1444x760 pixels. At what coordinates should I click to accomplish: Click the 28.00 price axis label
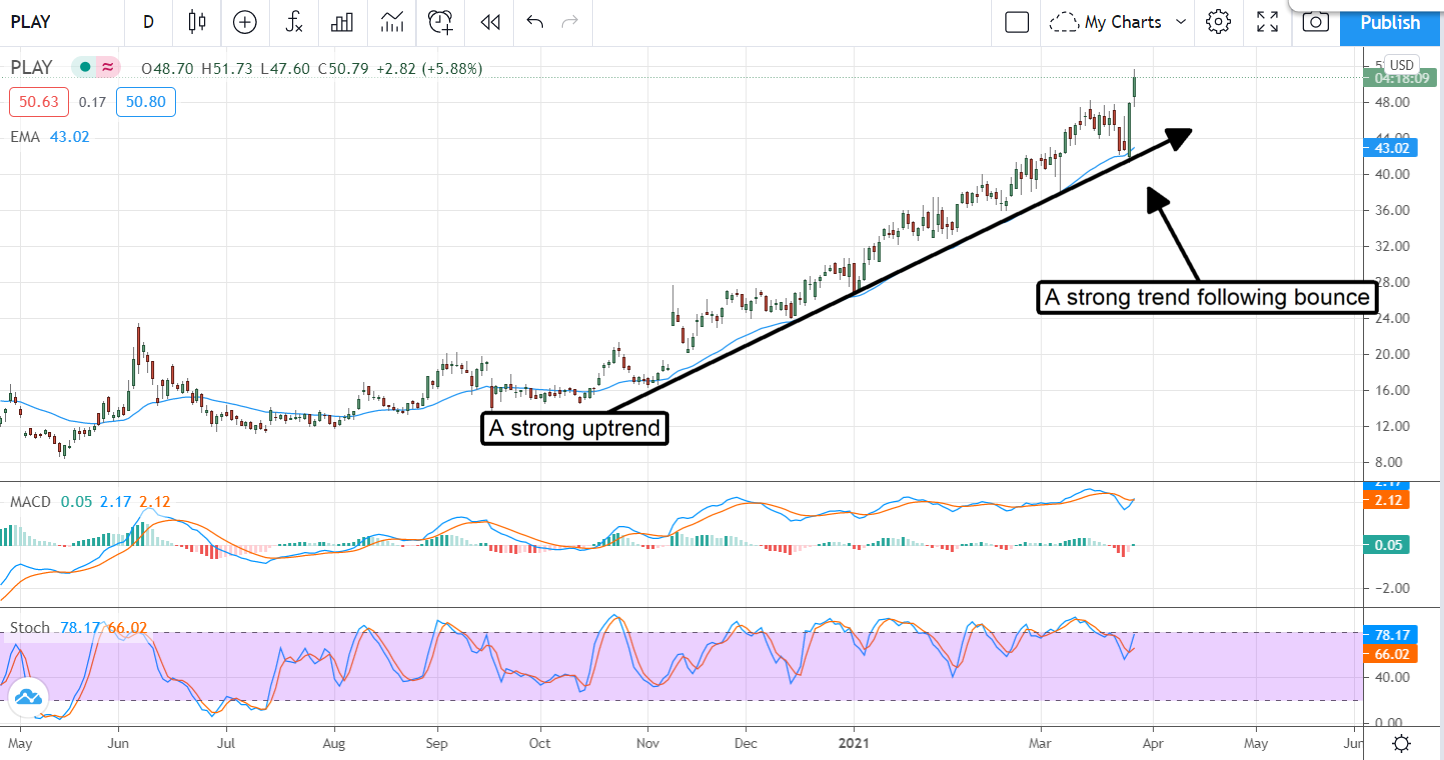point(1393,282)
